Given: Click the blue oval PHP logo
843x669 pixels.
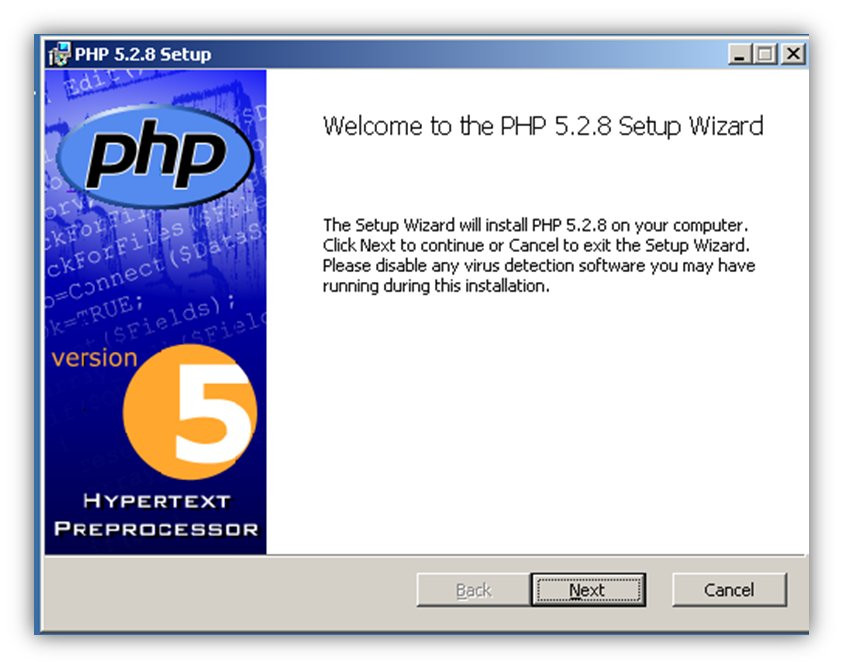Looking at the screenshot, I should tap(155, 156).
